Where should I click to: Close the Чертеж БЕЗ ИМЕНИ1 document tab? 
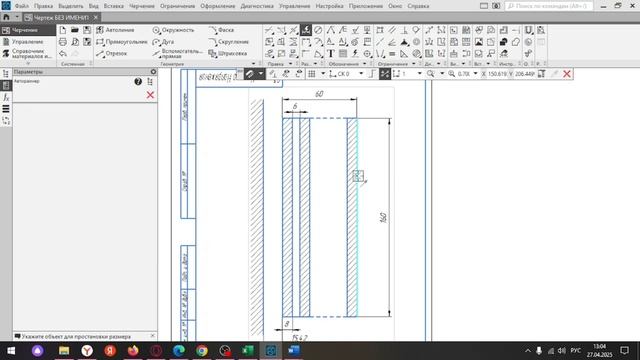click(x=96, y=18)
